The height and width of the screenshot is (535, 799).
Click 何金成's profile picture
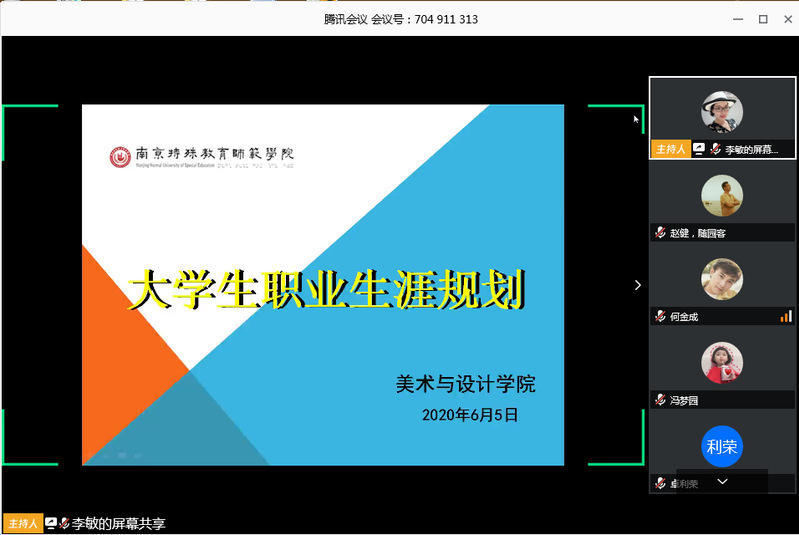pos(722,278)
